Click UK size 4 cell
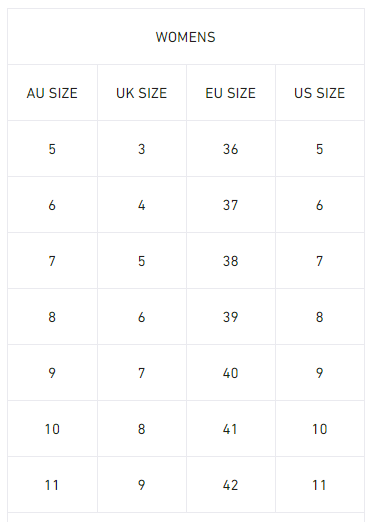372x522 pixels. (x=142, y=205)
